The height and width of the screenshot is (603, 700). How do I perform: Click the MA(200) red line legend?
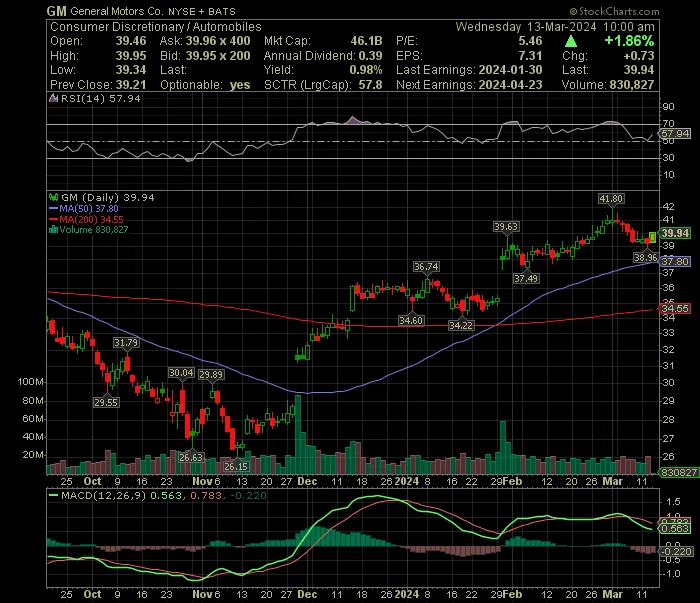(86, 219)
